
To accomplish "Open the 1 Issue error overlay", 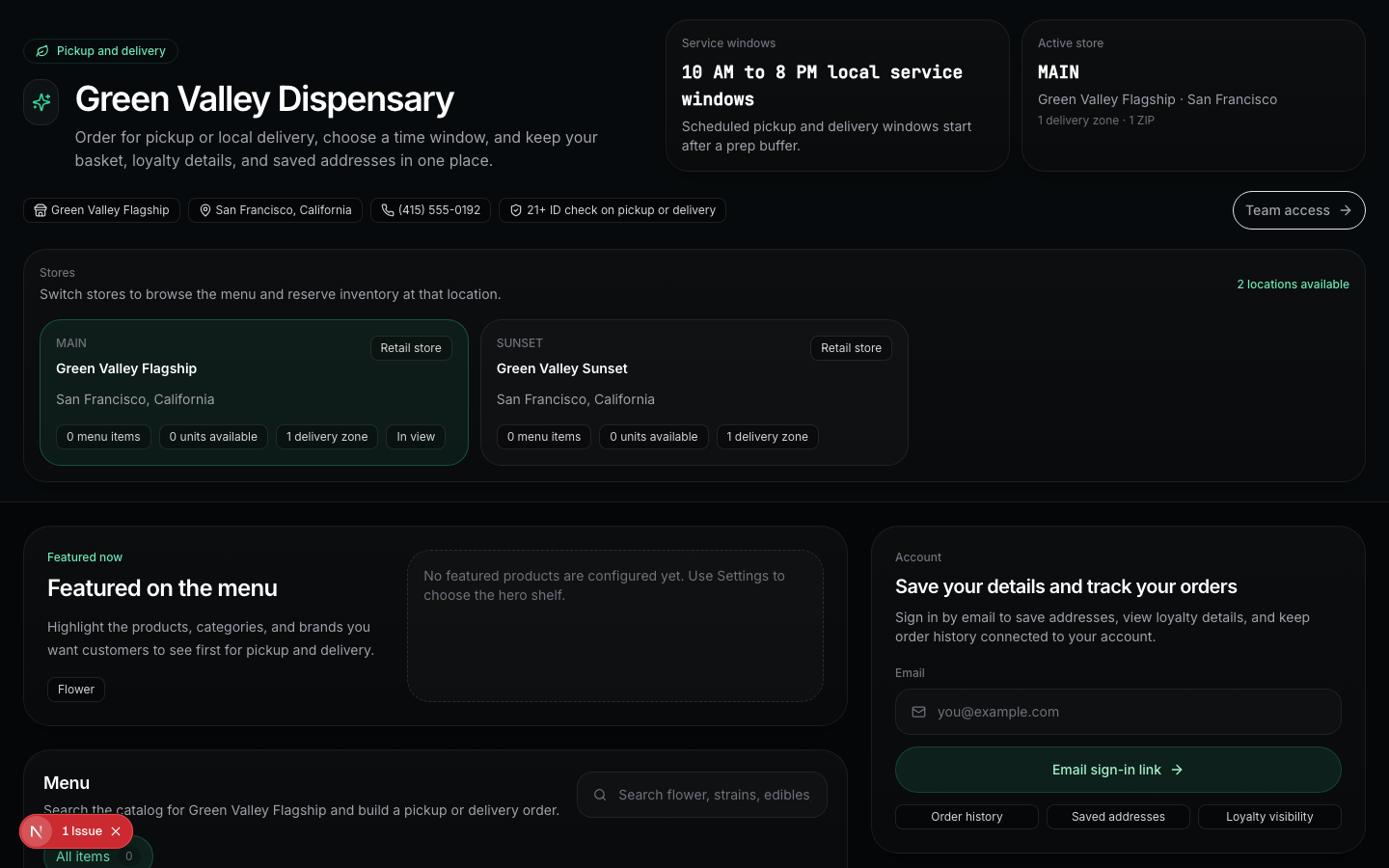I will point(82,831).
